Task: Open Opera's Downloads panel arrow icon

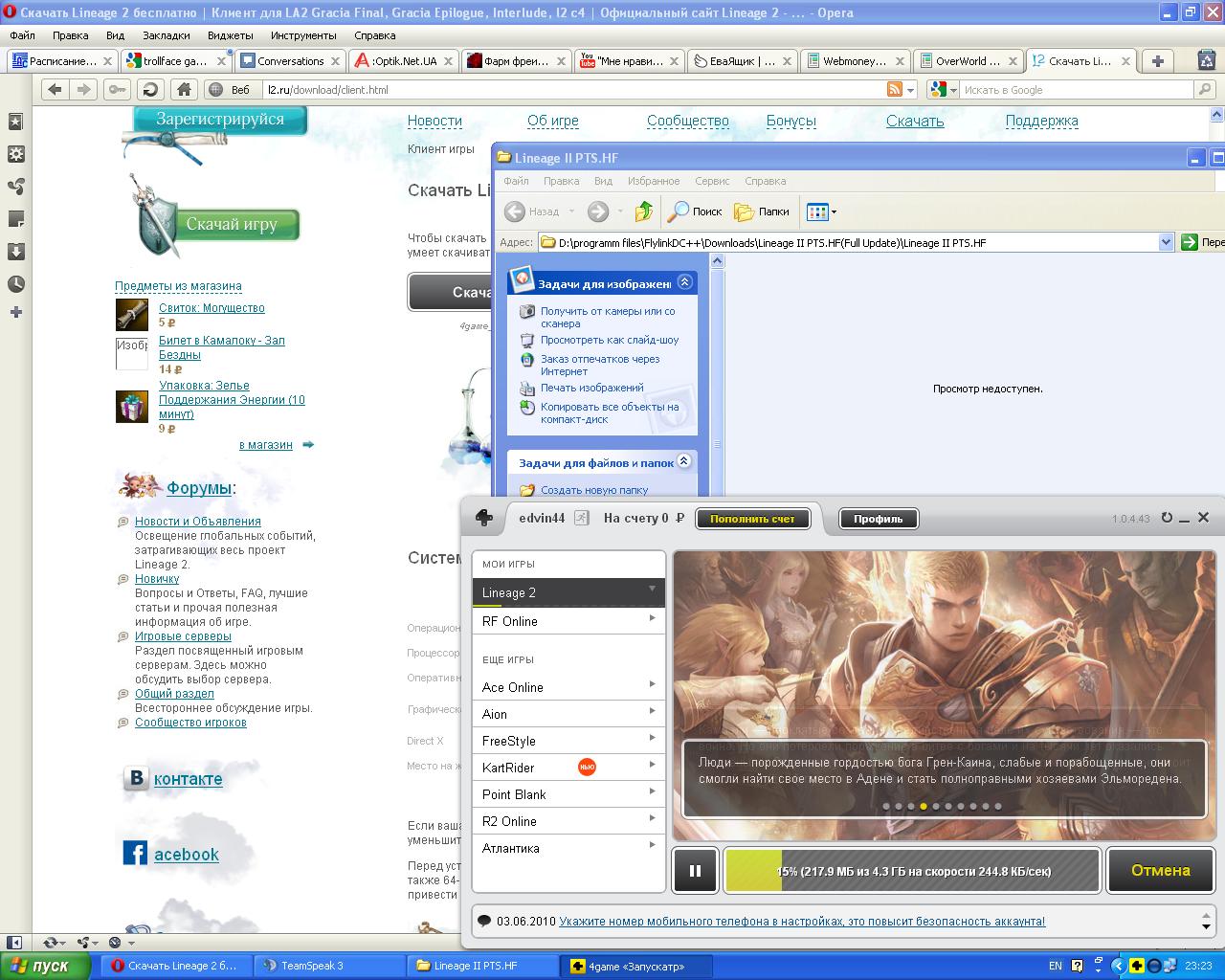Action: [15, 252]
